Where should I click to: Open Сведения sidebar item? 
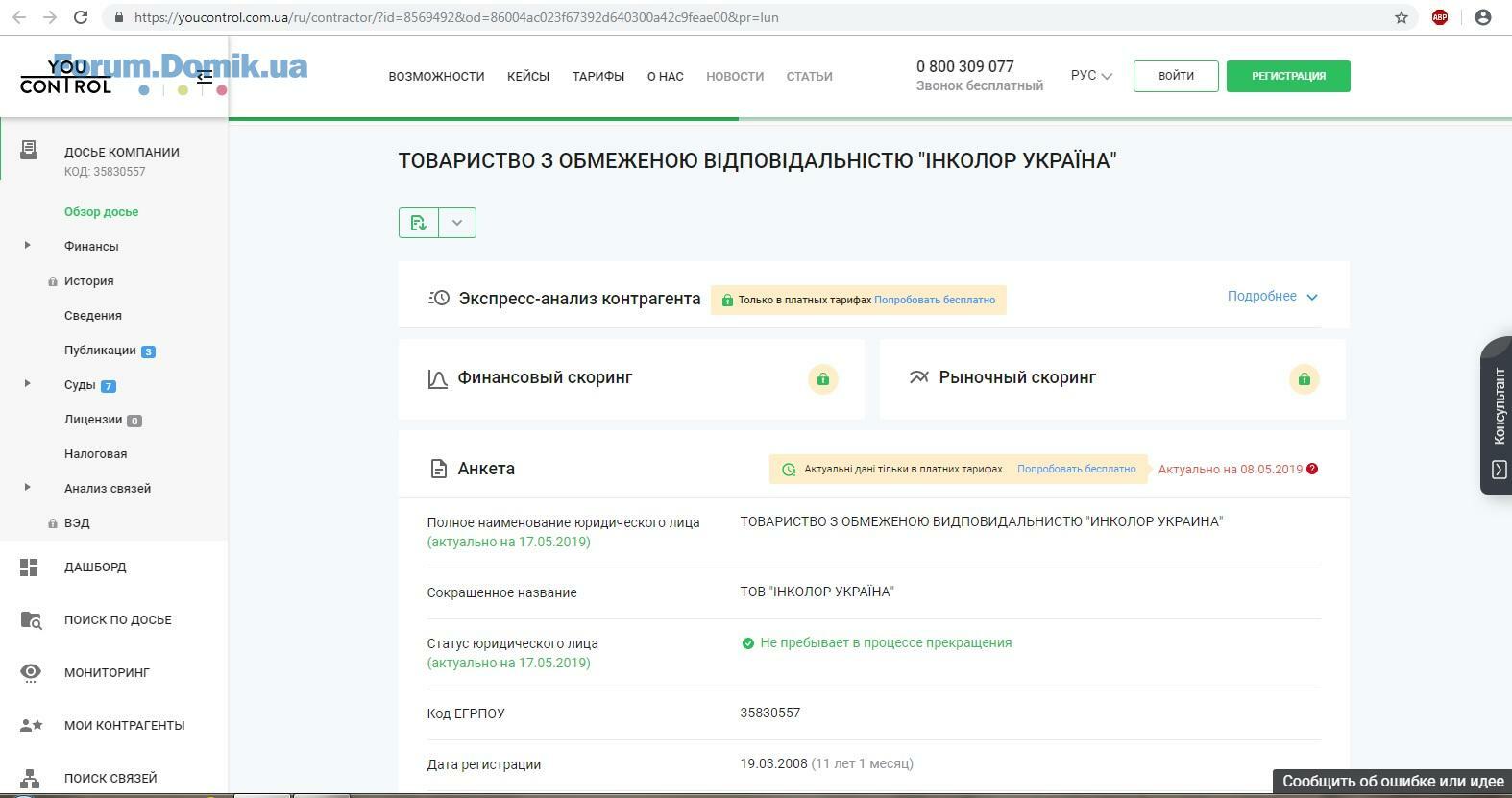coord(93,315)
